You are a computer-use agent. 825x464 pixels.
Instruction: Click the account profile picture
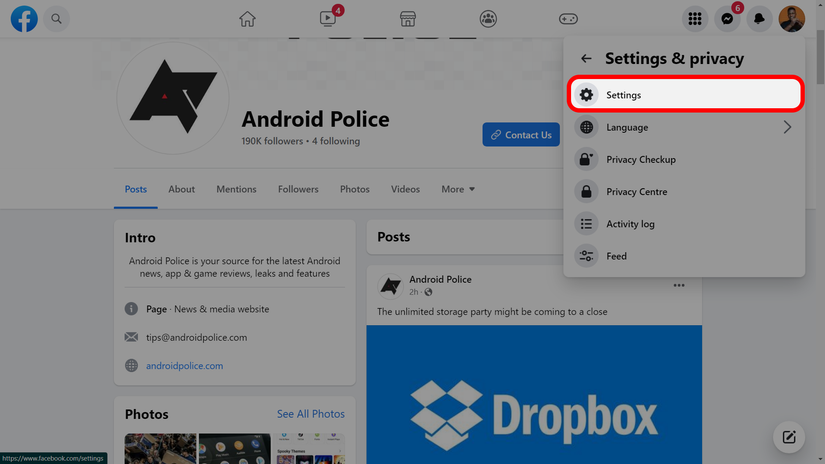pos(792,19)
